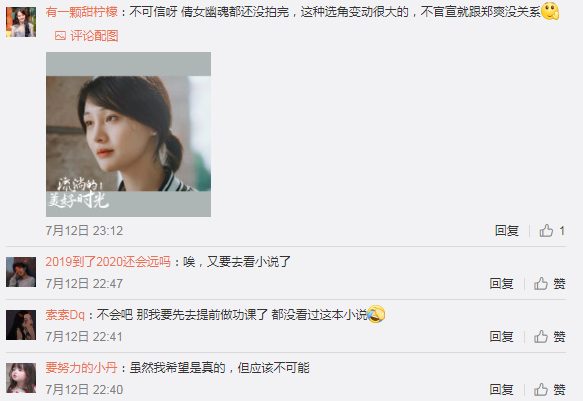Enlarge the attached comment photo thumbnail
The image size is (583, 401).
[x=128, y=135]
